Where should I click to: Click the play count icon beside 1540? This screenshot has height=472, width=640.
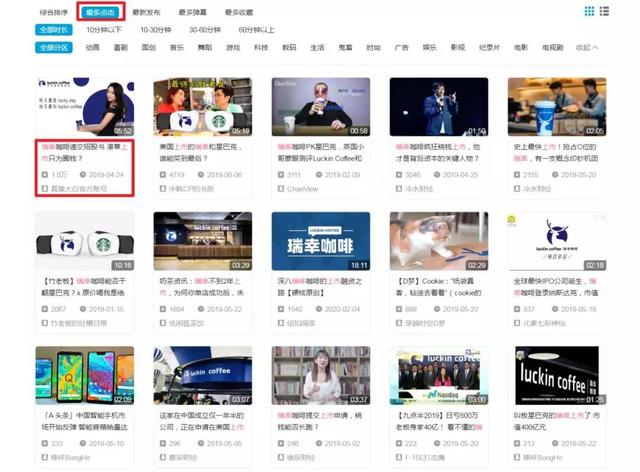click(281, 309)
